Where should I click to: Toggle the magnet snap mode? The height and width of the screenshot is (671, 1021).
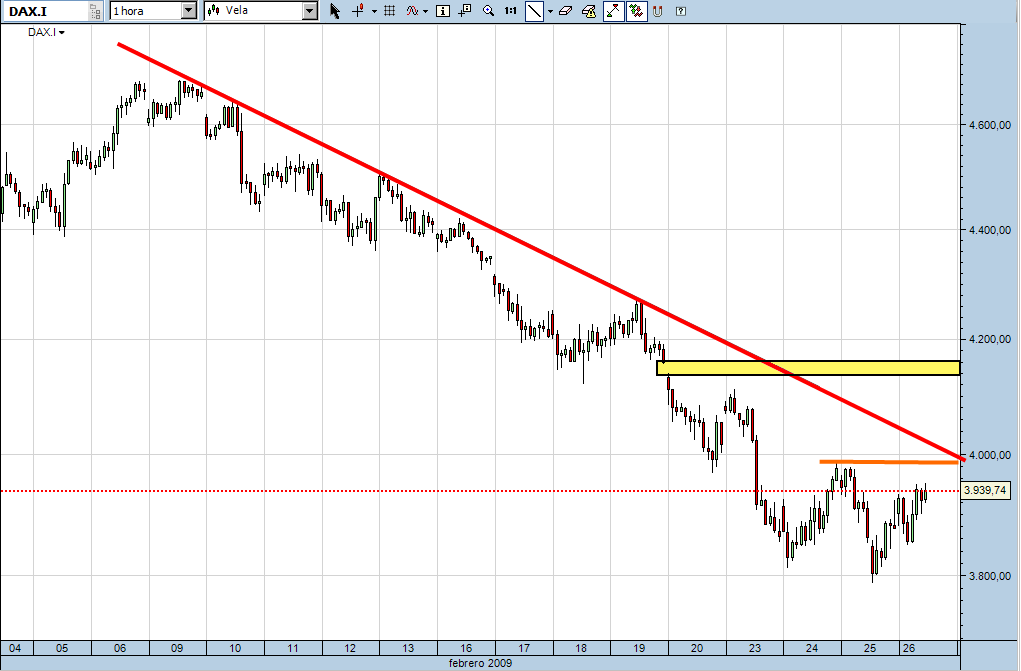[x=657, y=11]
